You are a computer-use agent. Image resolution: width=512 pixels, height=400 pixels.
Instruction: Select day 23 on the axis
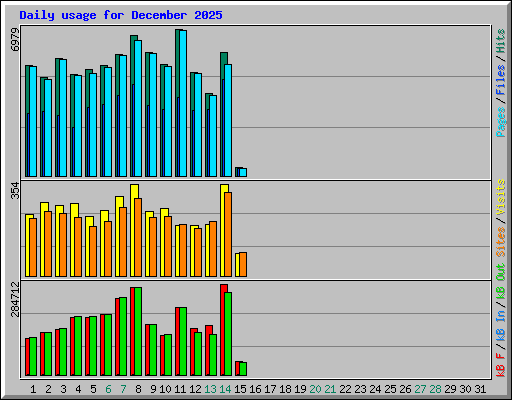pos(360,389)
